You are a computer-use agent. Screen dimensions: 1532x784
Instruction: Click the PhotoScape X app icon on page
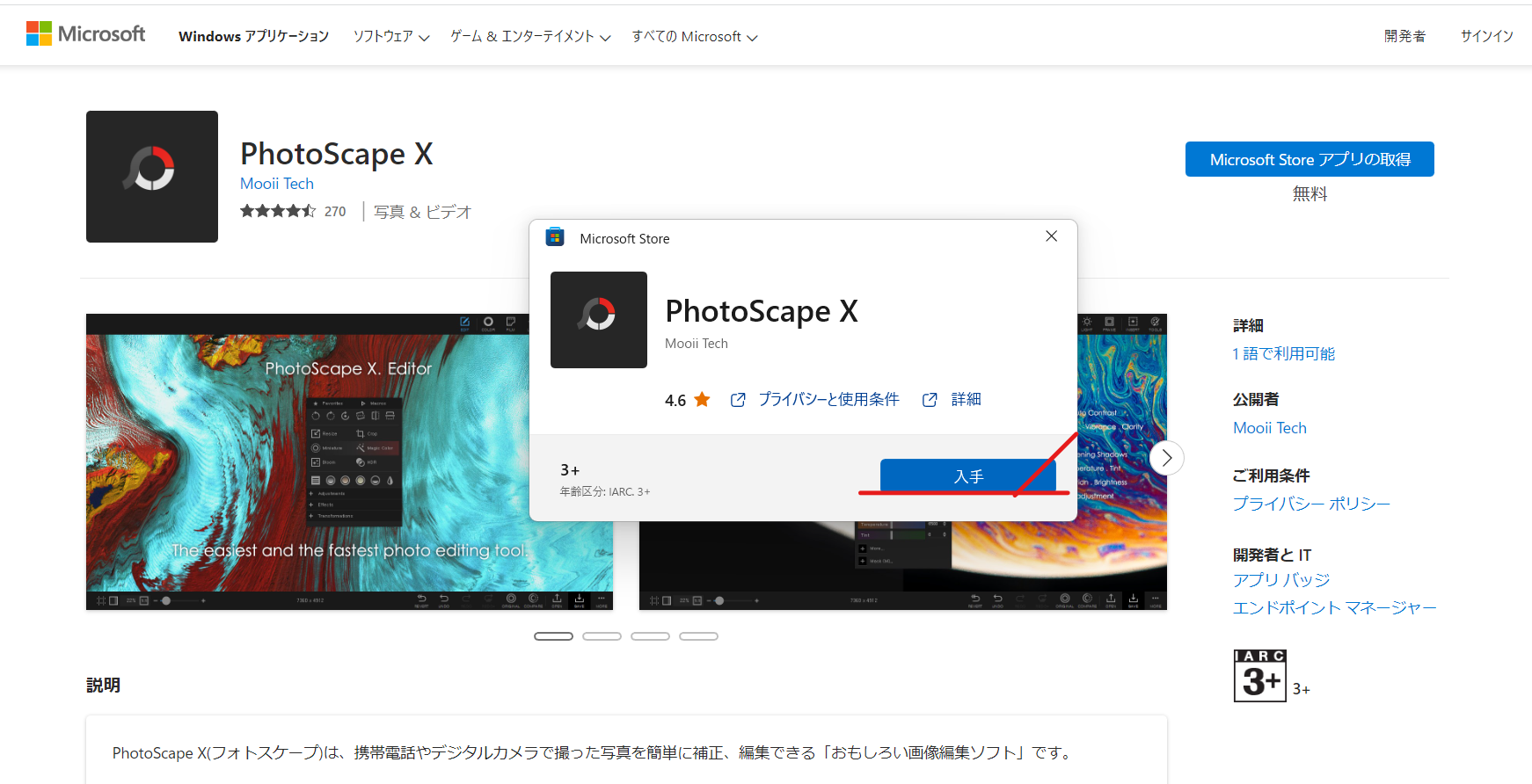click(x=152, y=177)
